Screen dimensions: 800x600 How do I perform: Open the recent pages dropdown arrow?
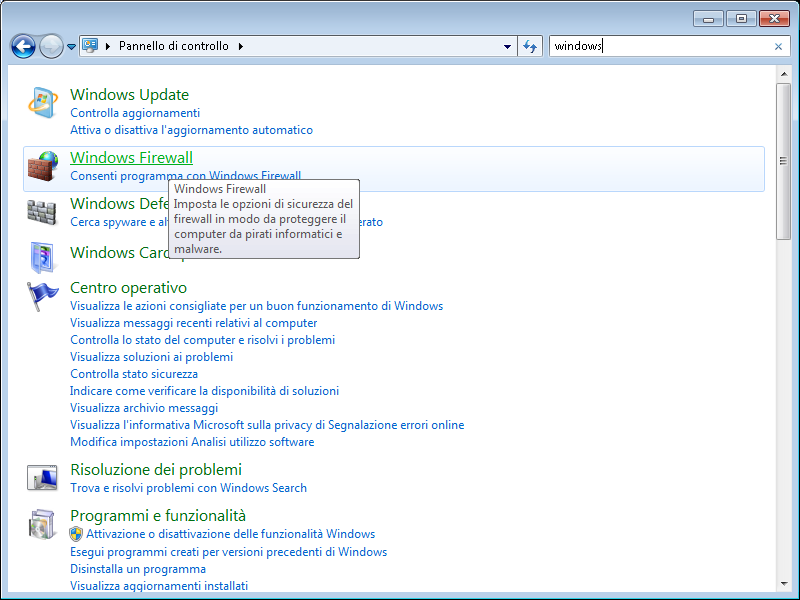tap(71, 46)
